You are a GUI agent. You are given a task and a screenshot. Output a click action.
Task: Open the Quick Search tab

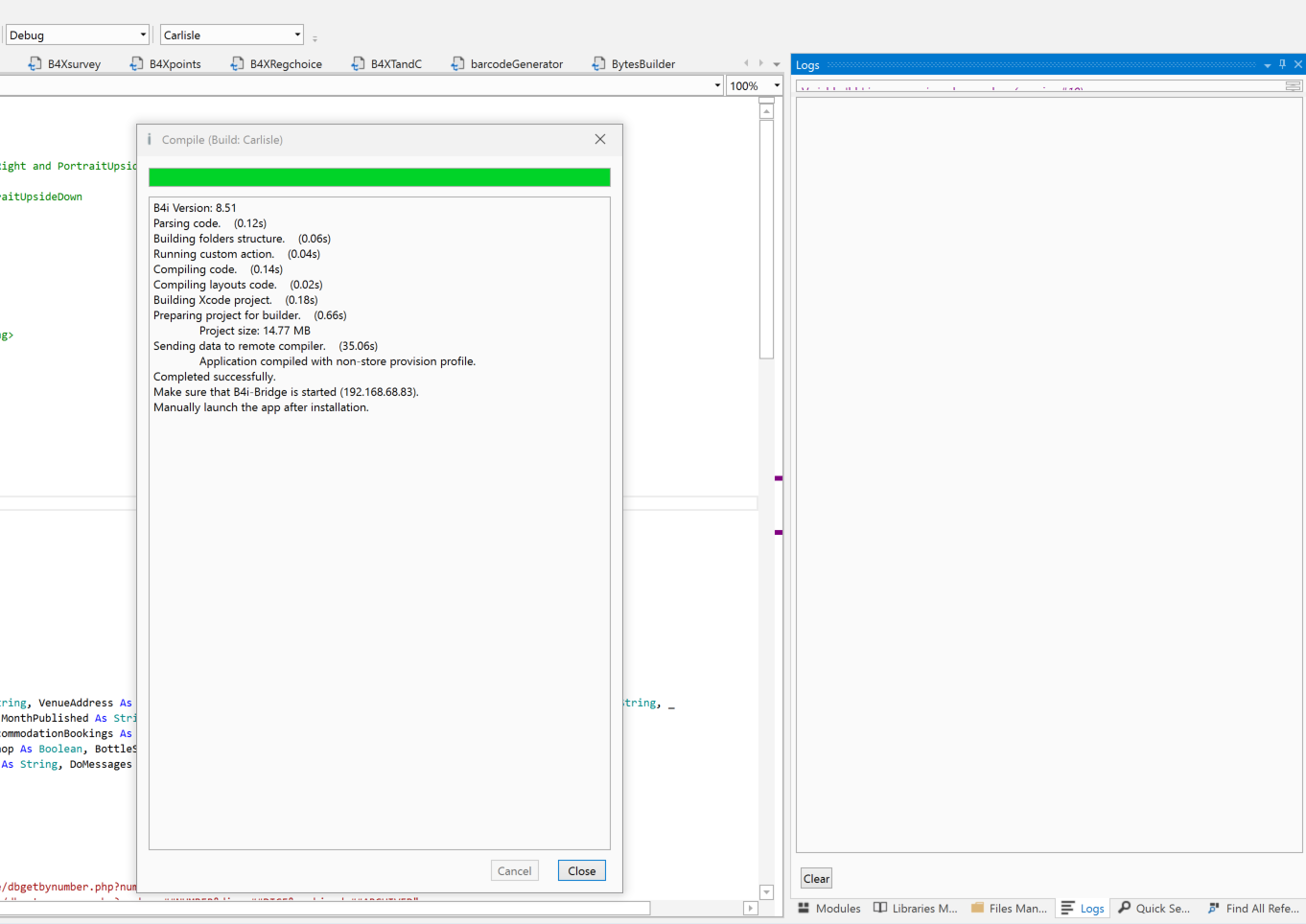(1154, 909)
